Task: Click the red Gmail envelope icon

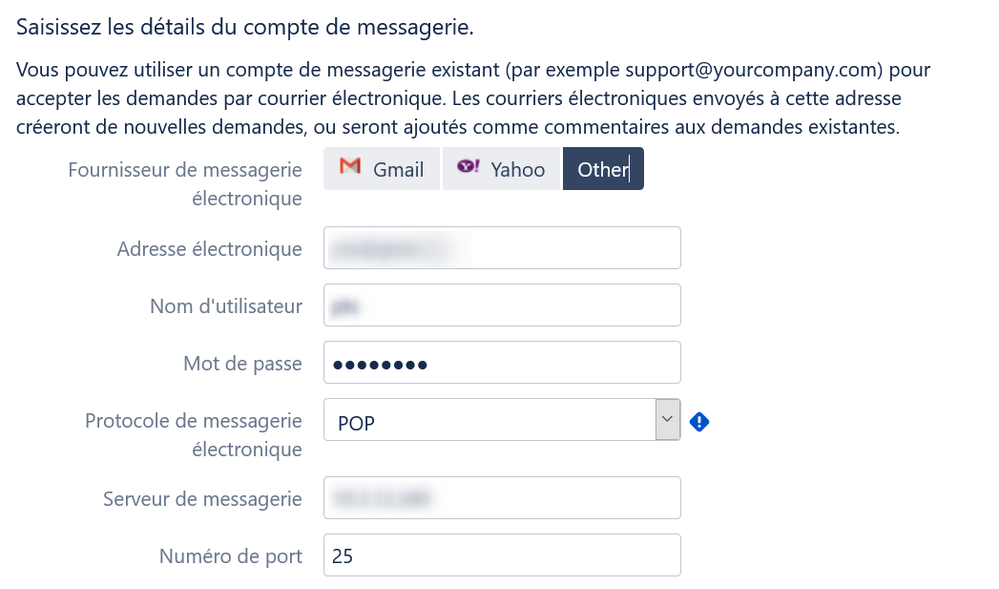Action: [x=350, y=166]
